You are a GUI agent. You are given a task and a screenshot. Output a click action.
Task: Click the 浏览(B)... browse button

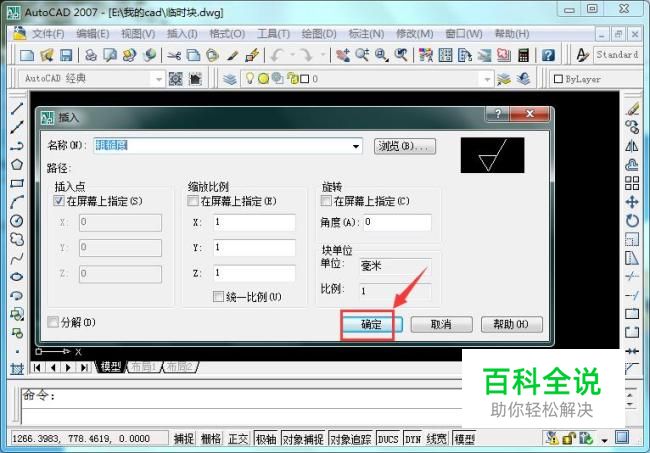point(405,146)
